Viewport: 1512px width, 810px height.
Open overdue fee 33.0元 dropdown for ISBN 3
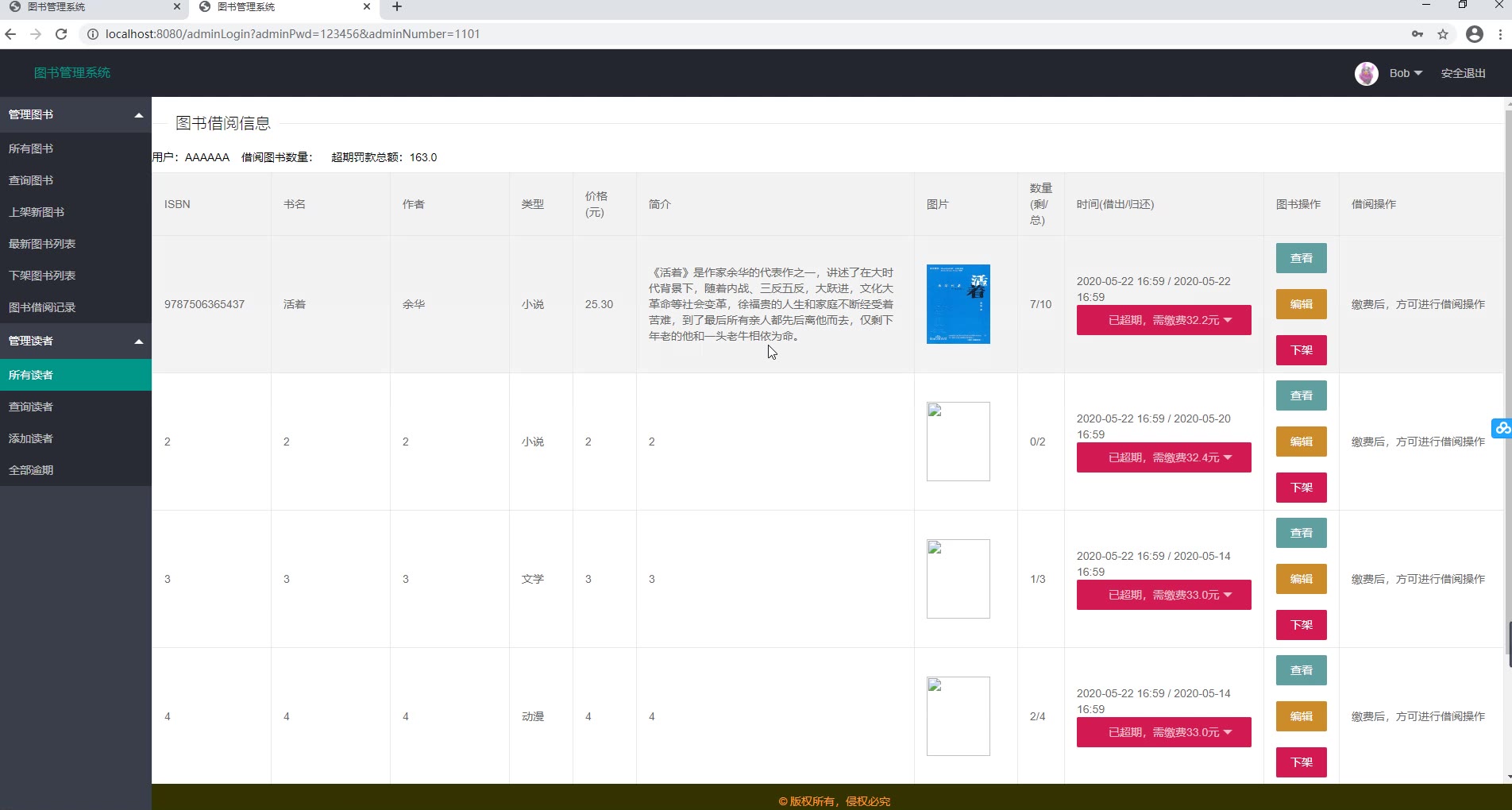click(x=1163, y=595)
